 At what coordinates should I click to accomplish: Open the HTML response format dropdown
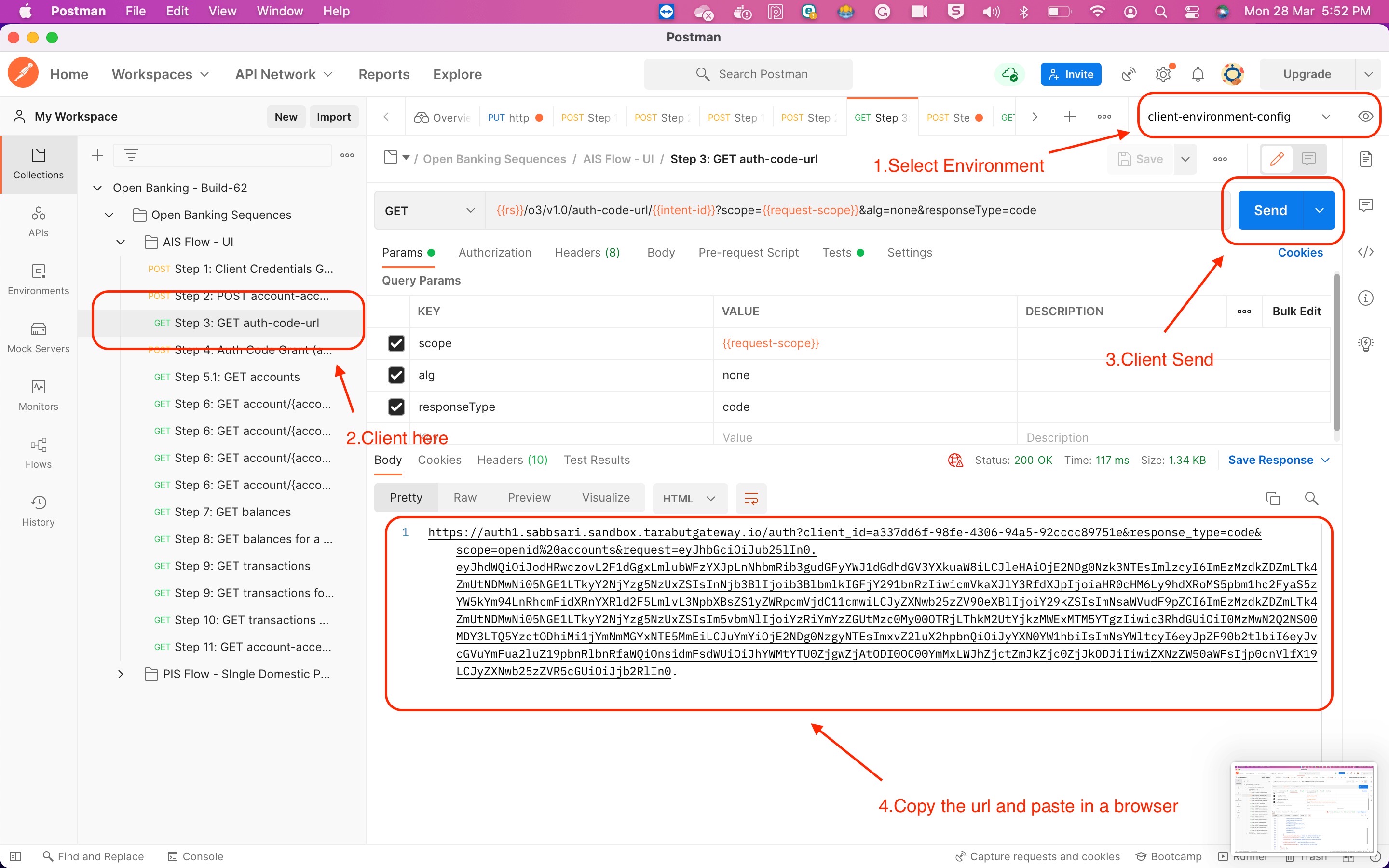point(690,498)
